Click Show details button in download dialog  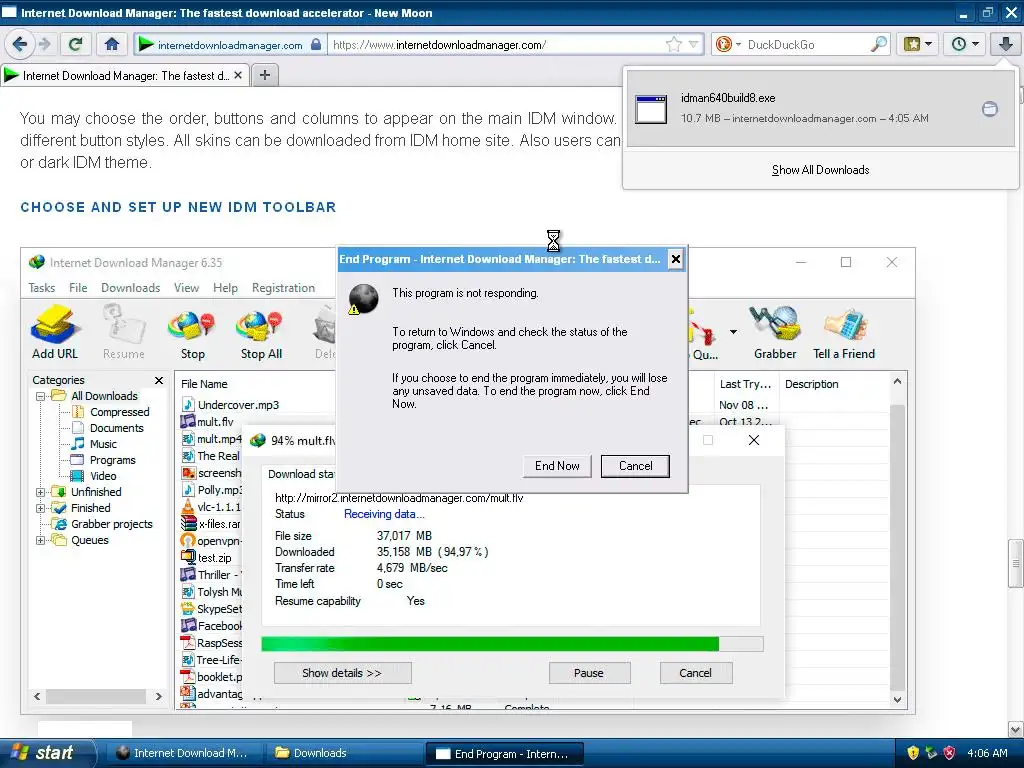pos(342,673)
